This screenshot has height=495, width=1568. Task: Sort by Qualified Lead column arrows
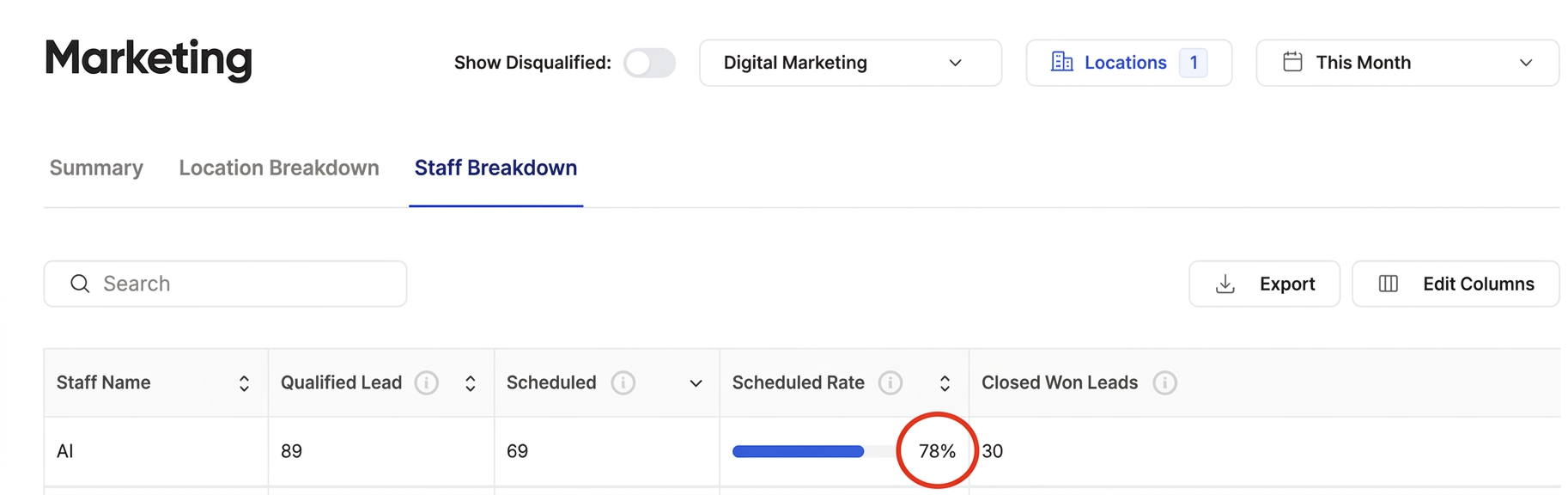coord(471,383)
